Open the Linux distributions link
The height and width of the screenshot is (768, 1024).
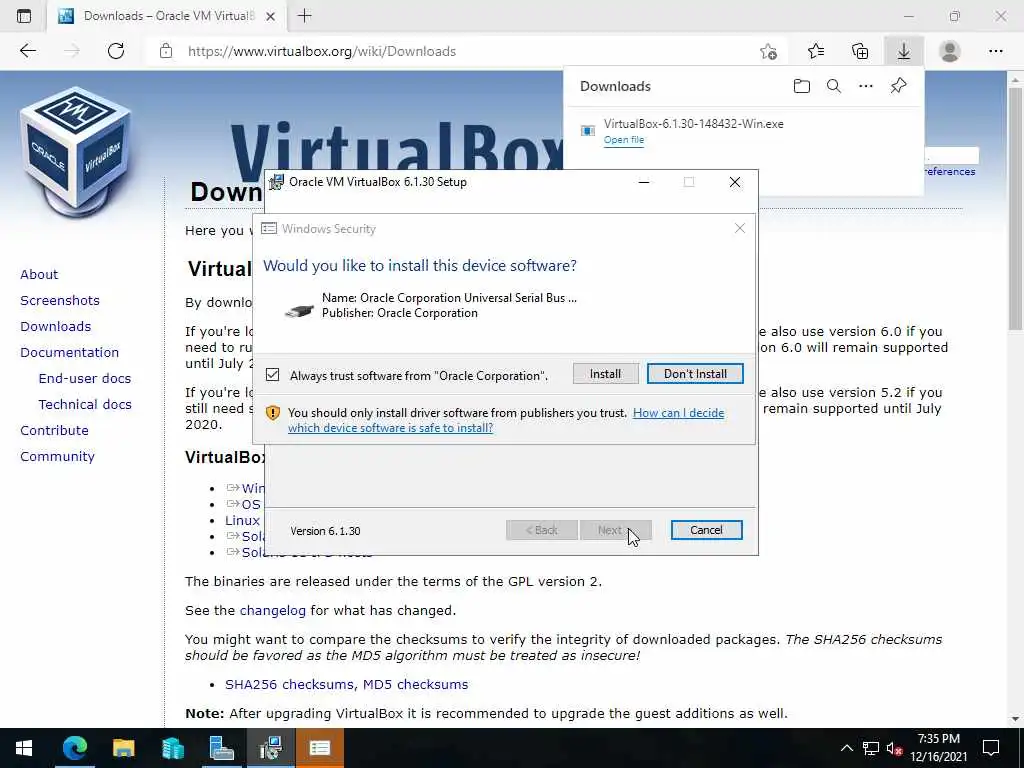point(242,520)
